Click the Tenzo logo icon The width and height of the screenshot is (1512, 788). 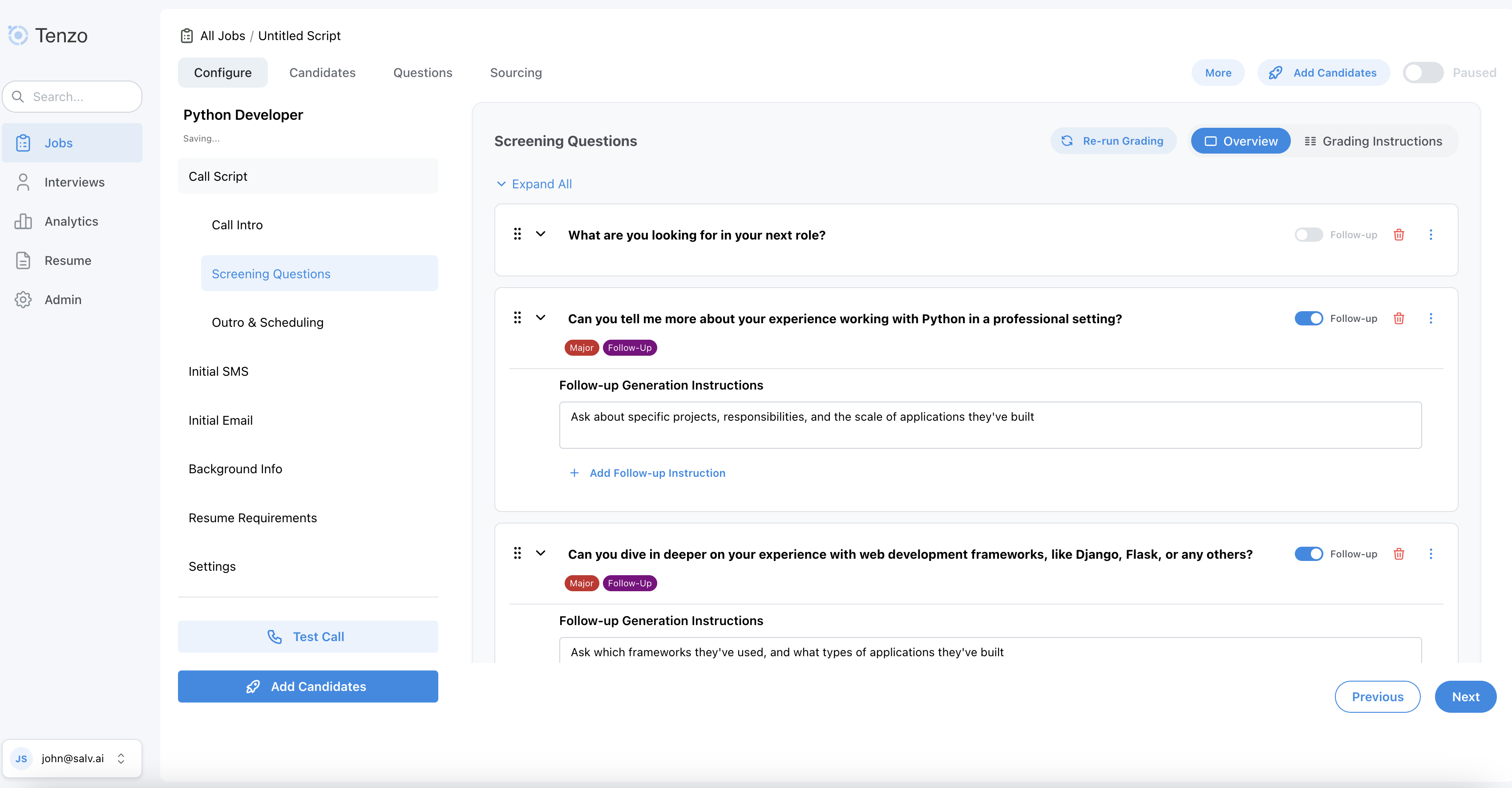(x=18, y=35)
